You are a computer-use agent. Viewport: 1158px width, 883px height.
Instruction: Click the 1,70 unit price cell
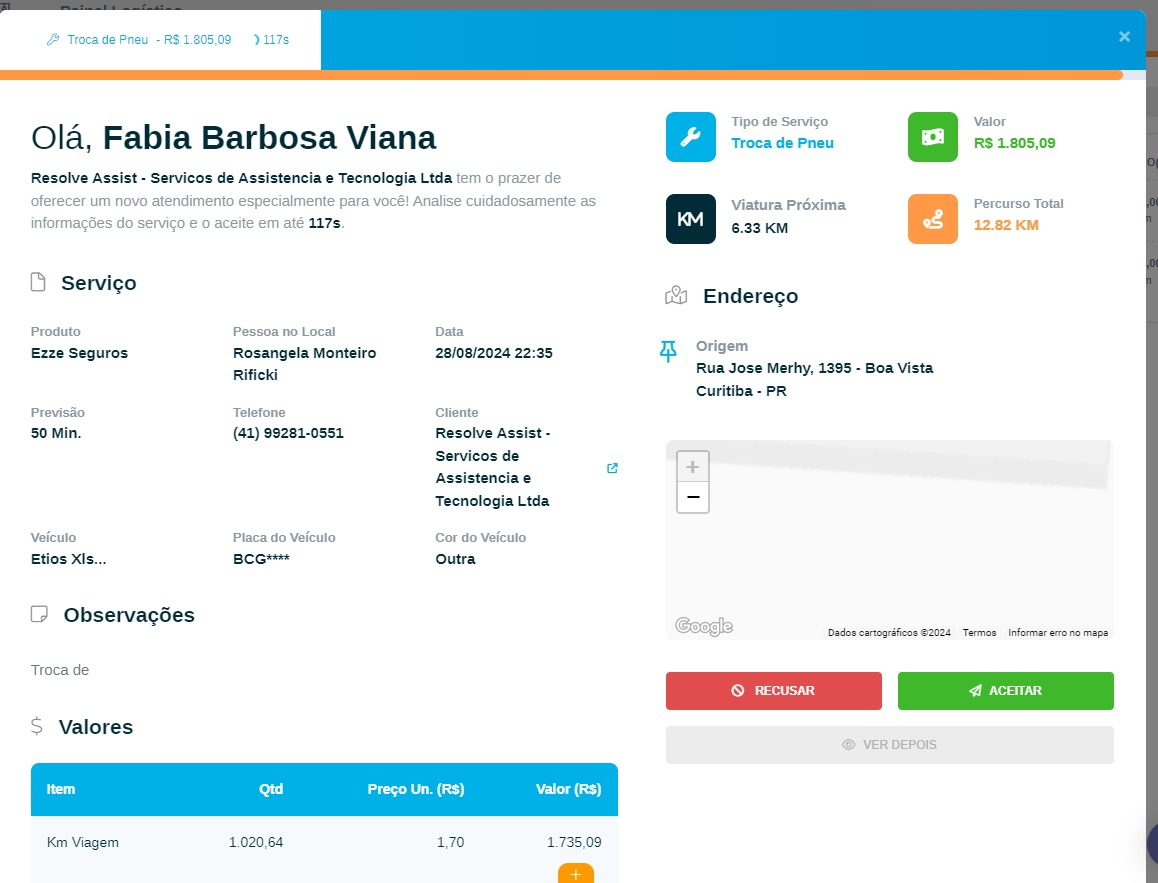pos(450,842)
